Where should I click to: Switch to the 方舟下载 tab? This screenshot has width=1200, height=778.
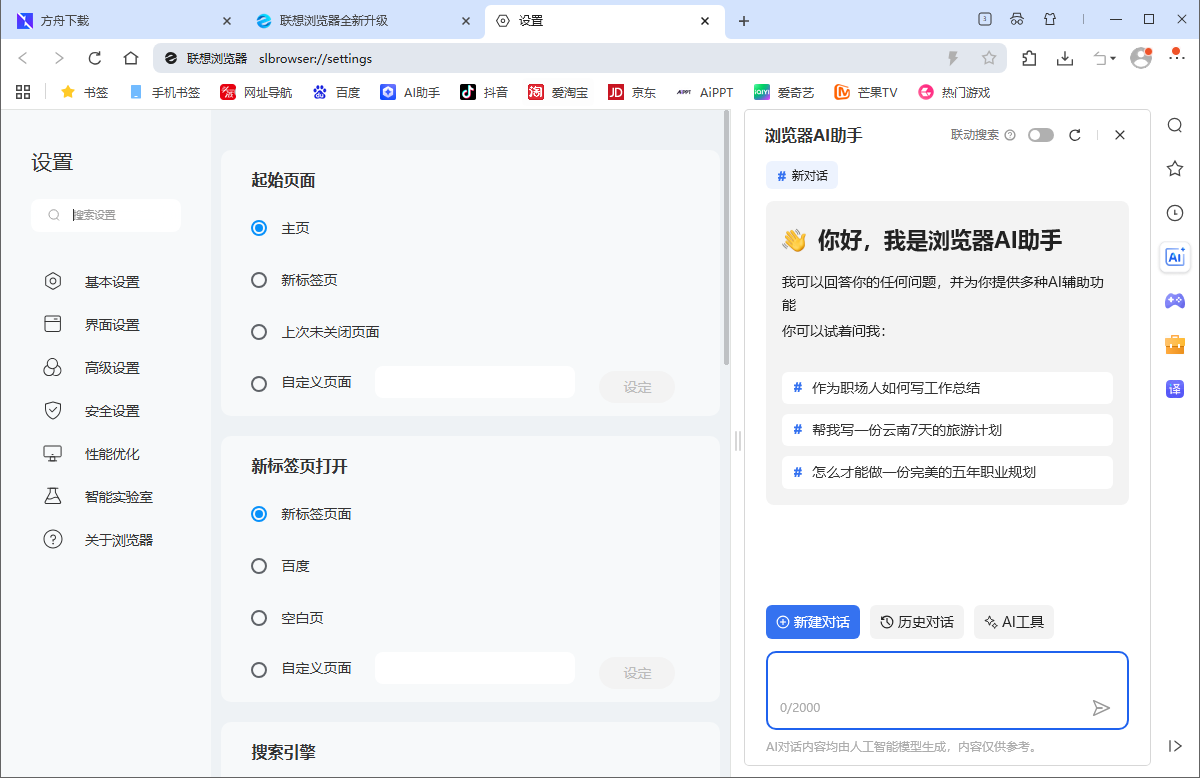click(x=120, y=20)
